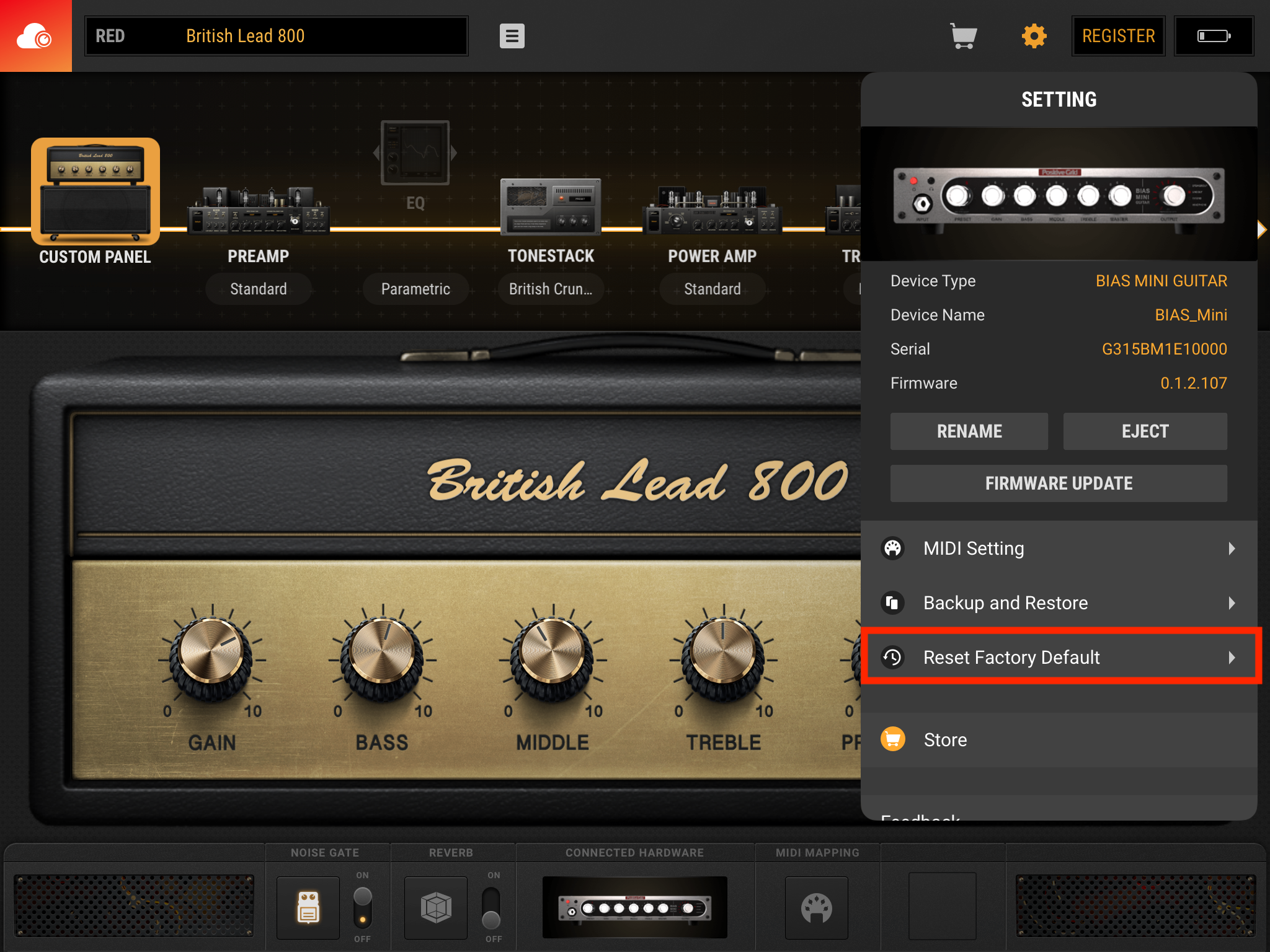Open the MIDI Mapping connector icon
The height and width of the screenshot is (952, 1270).
[x=816, y=907]
